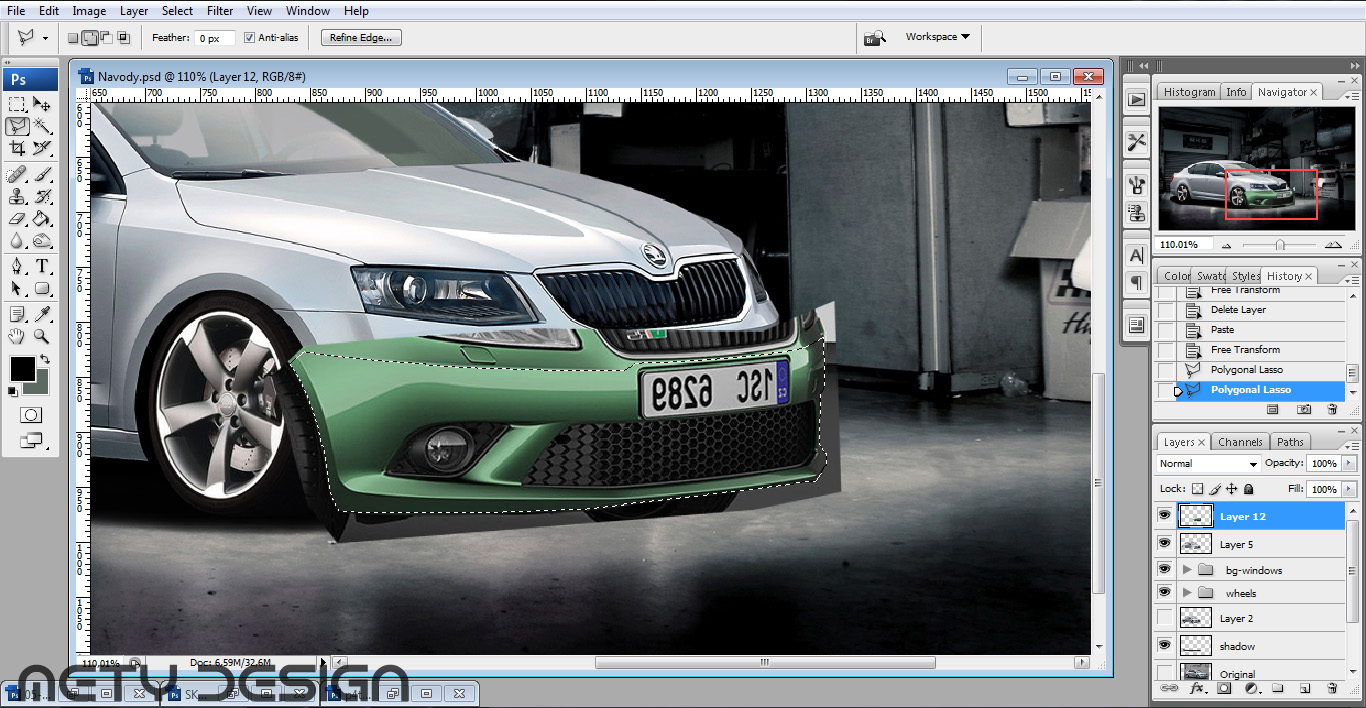Toggle the Anti-alias checkbox
The width and height of the screenshot is (1366, 708).
pyautogui.click(x=249, y=38)
